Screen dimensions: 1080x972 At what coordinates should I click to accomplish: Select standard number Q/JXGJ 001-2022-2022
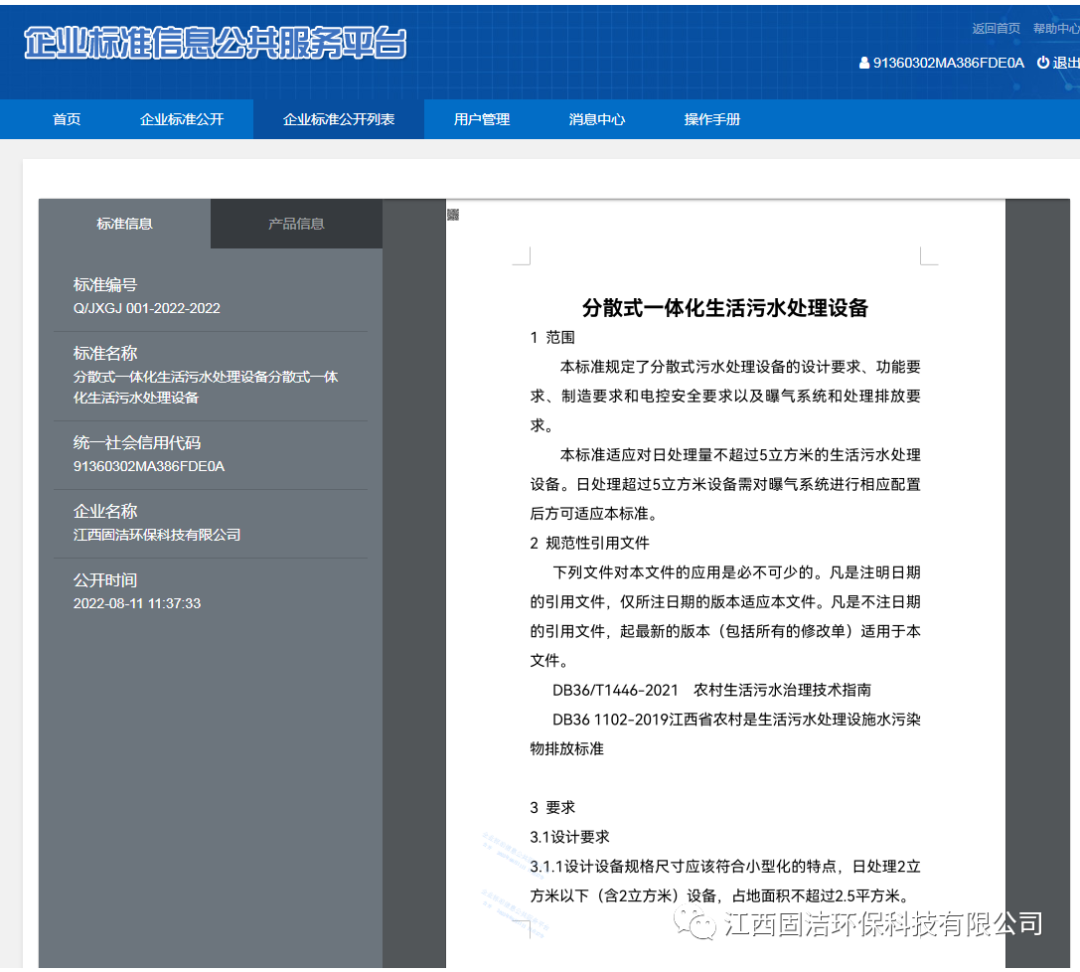point(147,308)
